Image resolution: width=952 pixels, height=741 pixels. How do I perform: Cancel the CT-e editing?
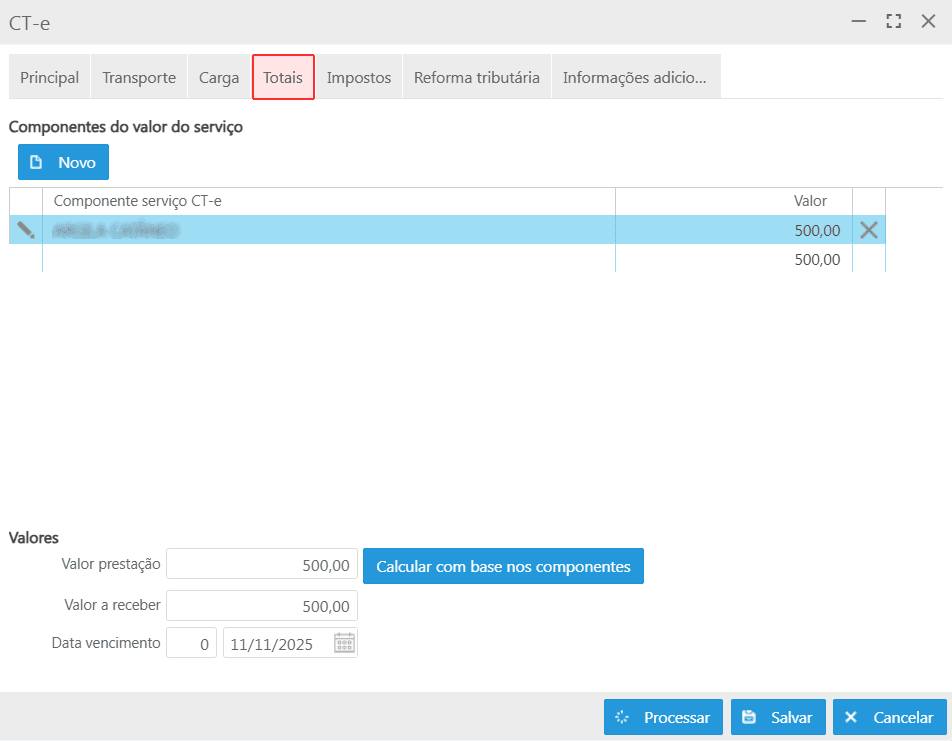(889, 717)
